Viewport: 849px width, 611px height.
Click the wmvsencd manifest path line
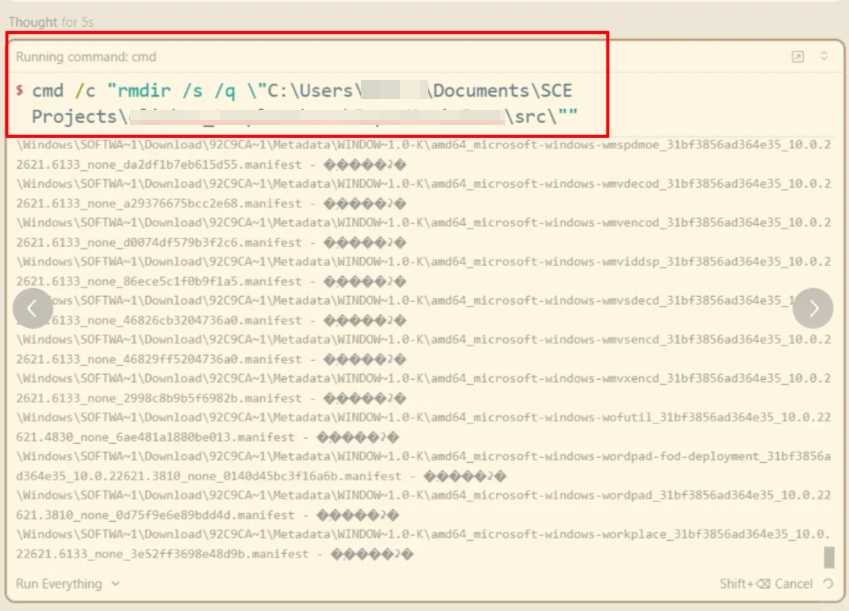coord(423,340)
